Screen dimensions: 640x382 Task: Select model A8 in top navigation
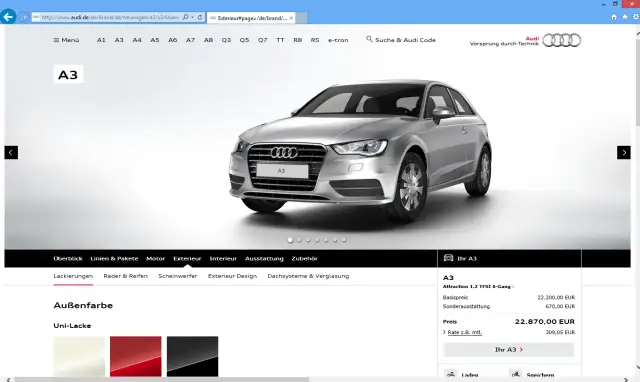point(208,40)
